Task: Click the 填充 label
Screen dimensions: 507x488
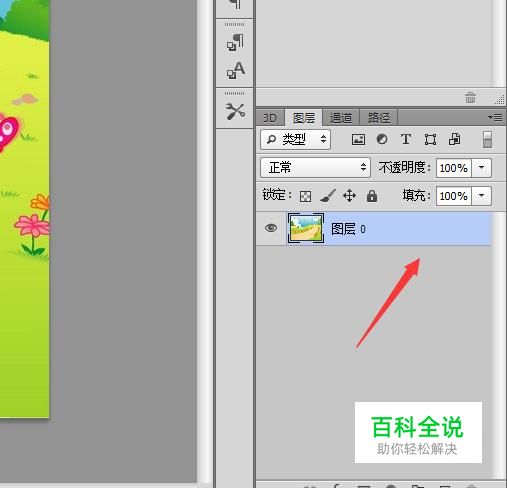Action: pos(416,195)
